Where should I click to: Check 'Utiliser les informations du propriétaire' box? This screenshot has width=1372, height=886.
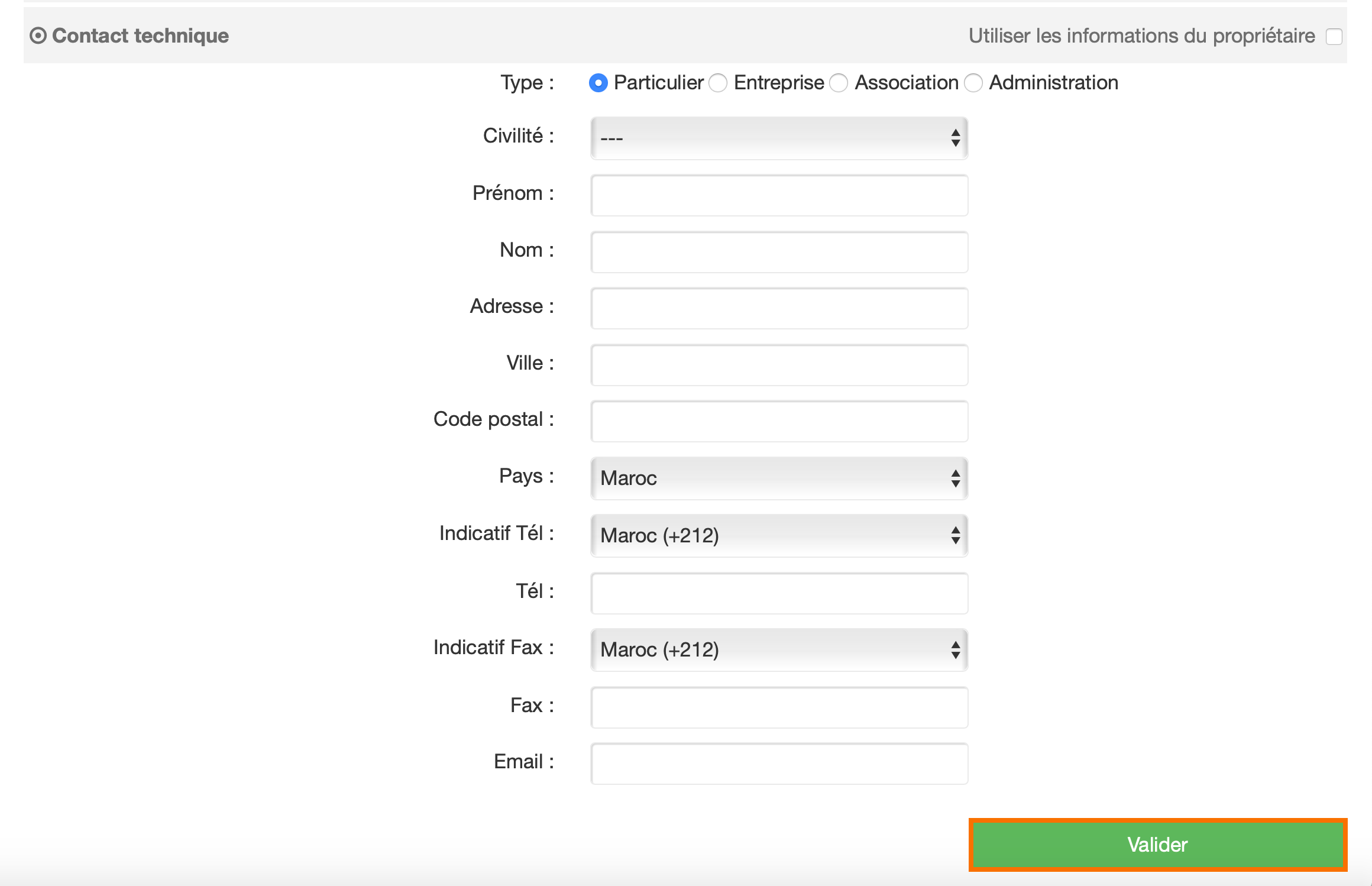1334,37
